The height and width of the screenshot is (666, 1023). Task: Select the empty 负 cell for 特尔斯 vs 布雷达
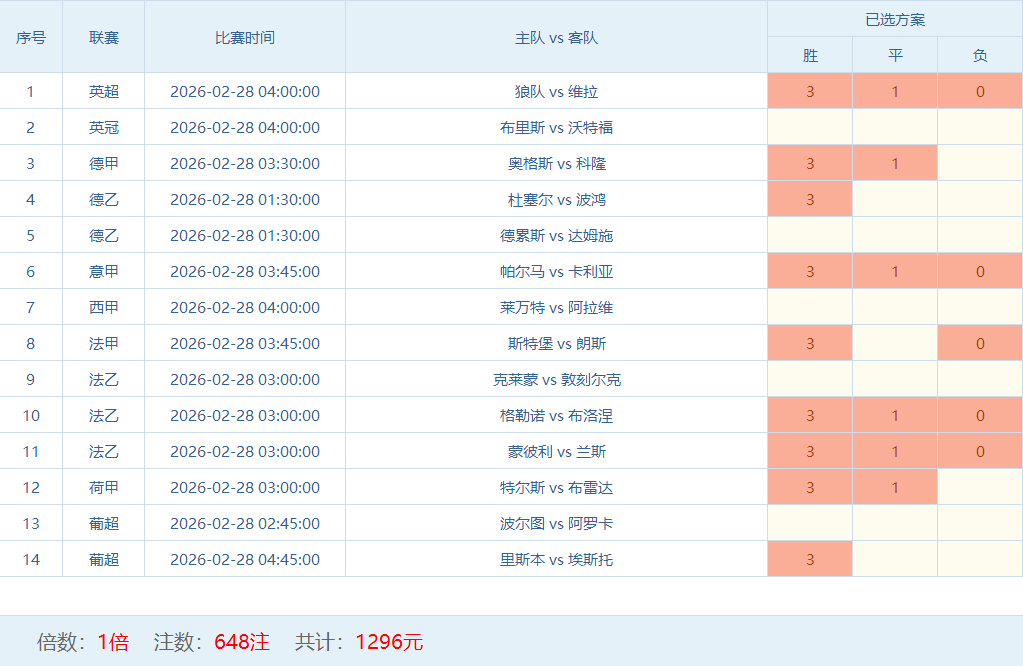pos(980,487)
